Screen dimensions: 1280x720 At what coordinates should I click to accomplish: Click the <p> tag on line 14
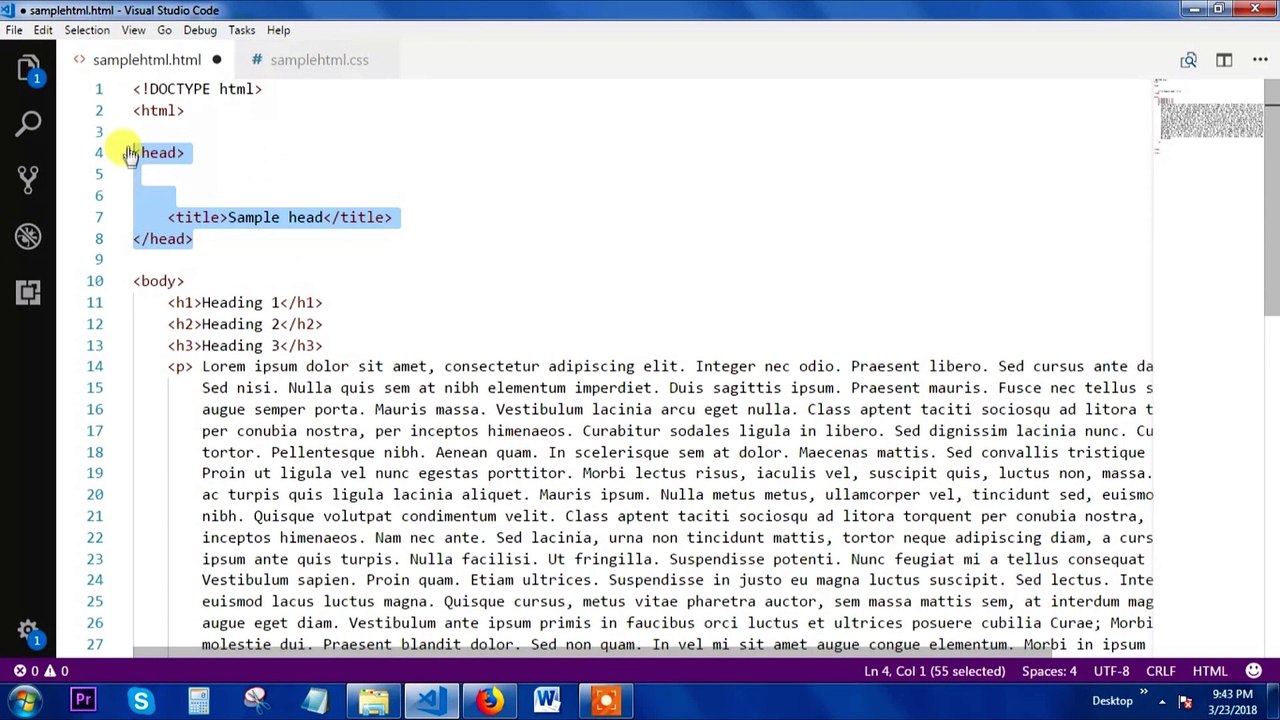pos(180,367)
